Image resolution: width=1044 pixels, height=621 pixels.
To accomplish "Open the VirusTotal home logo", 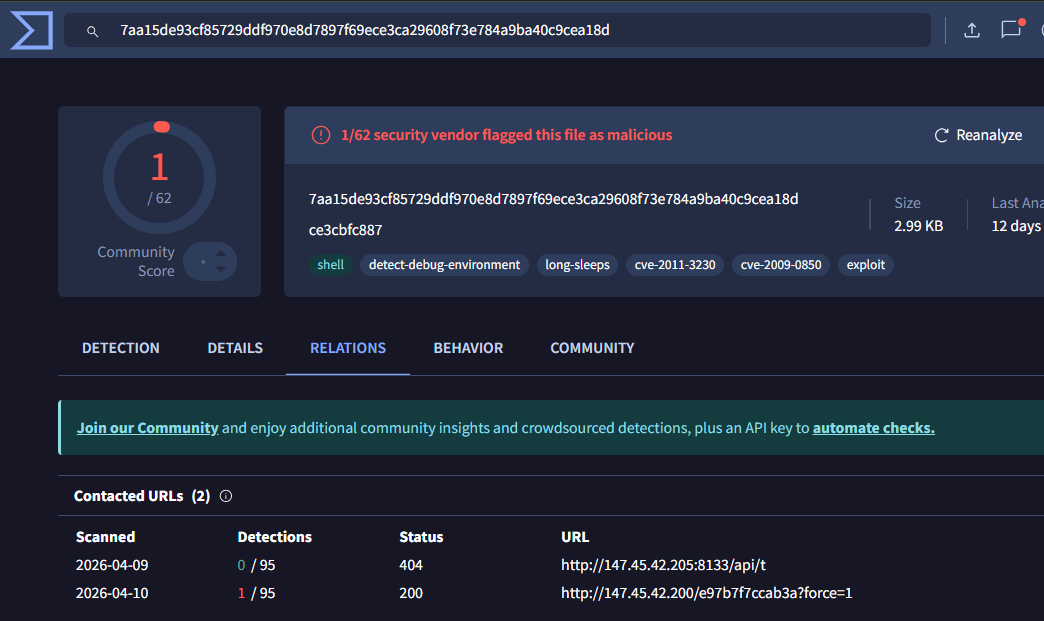I will [31, 30].
